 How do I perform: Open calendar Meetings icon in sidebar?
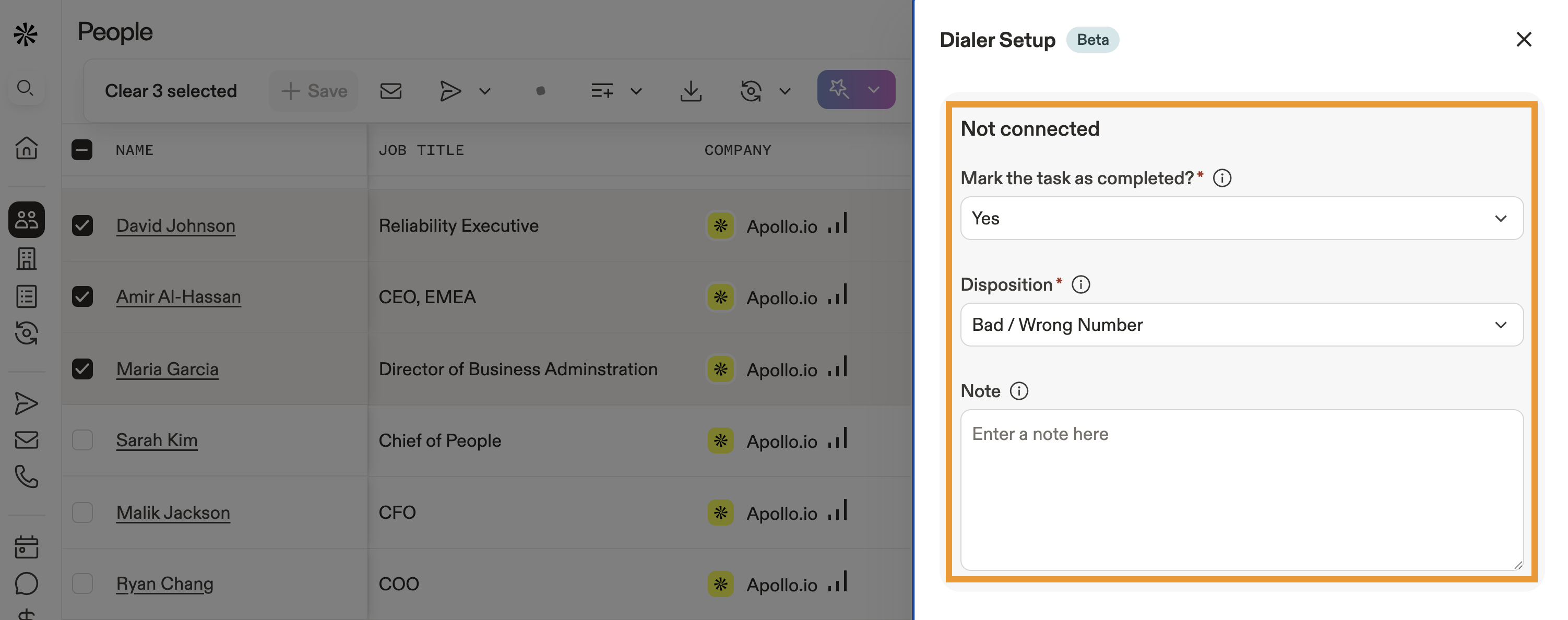[26, 546]
